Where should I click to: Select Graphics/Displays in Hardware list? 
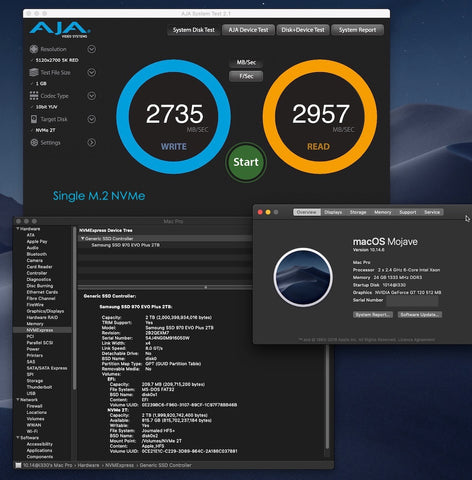click(45, 311)
